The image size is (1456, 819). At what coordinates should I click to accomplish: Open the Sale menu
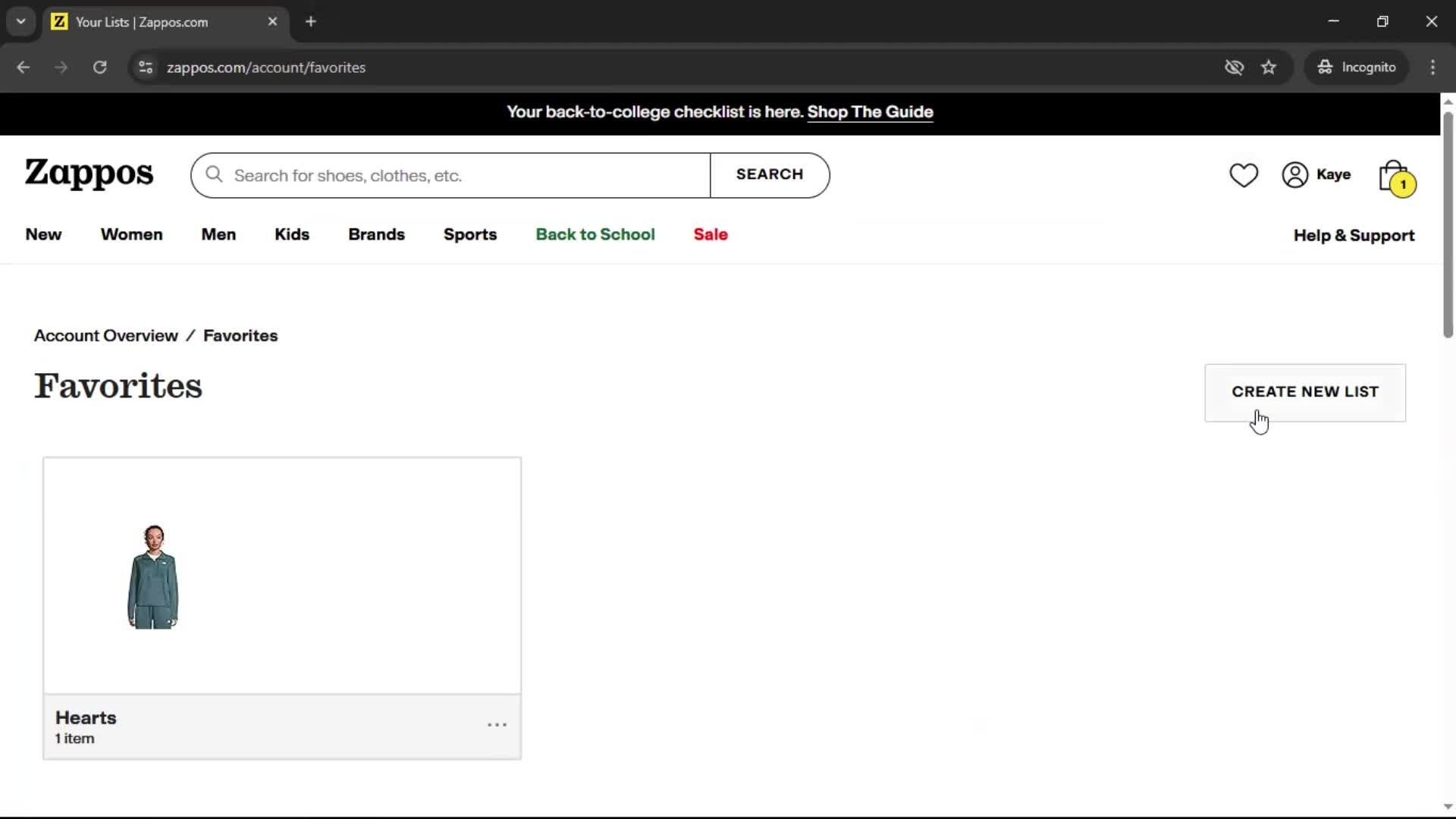pyautogui.click(x=711, y=235)
